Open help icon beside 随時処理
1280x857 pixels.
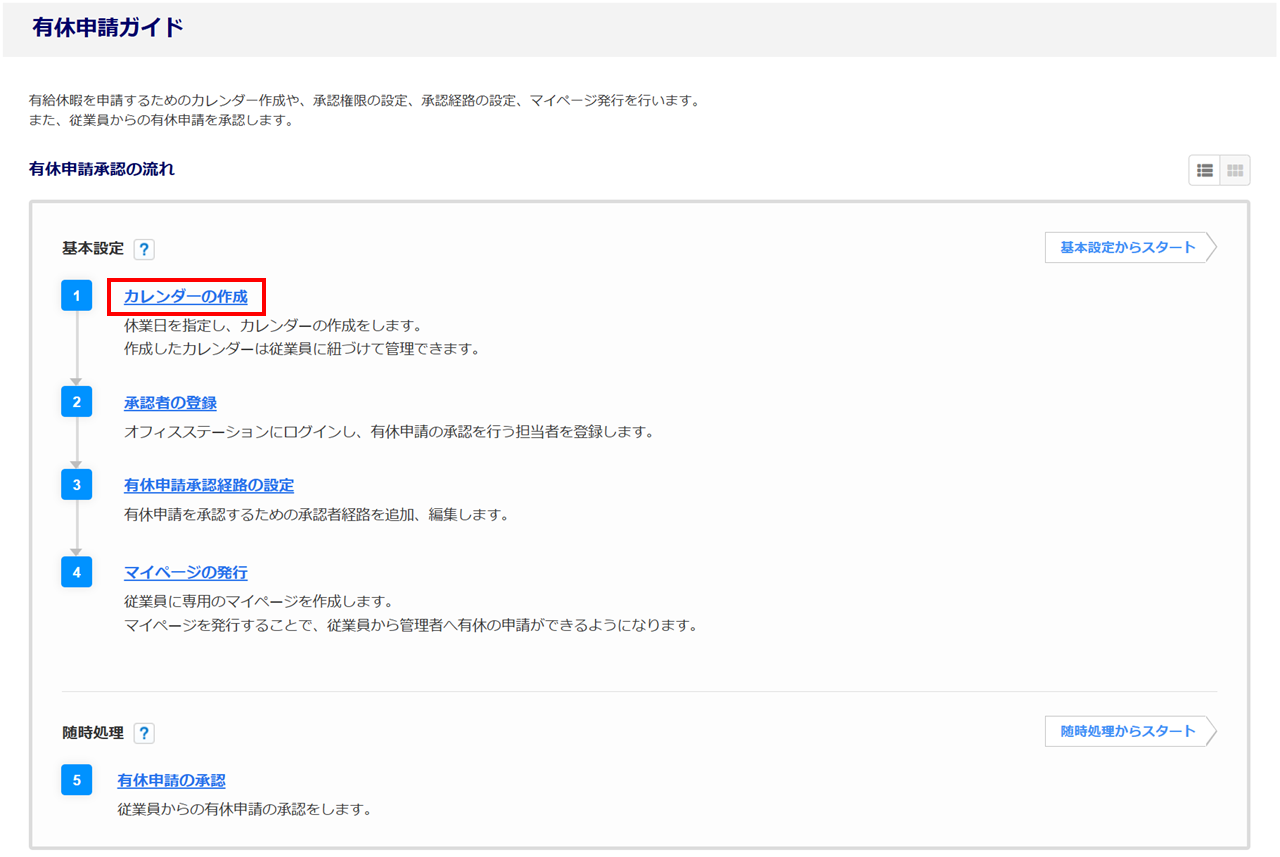(x=144, y=733)
